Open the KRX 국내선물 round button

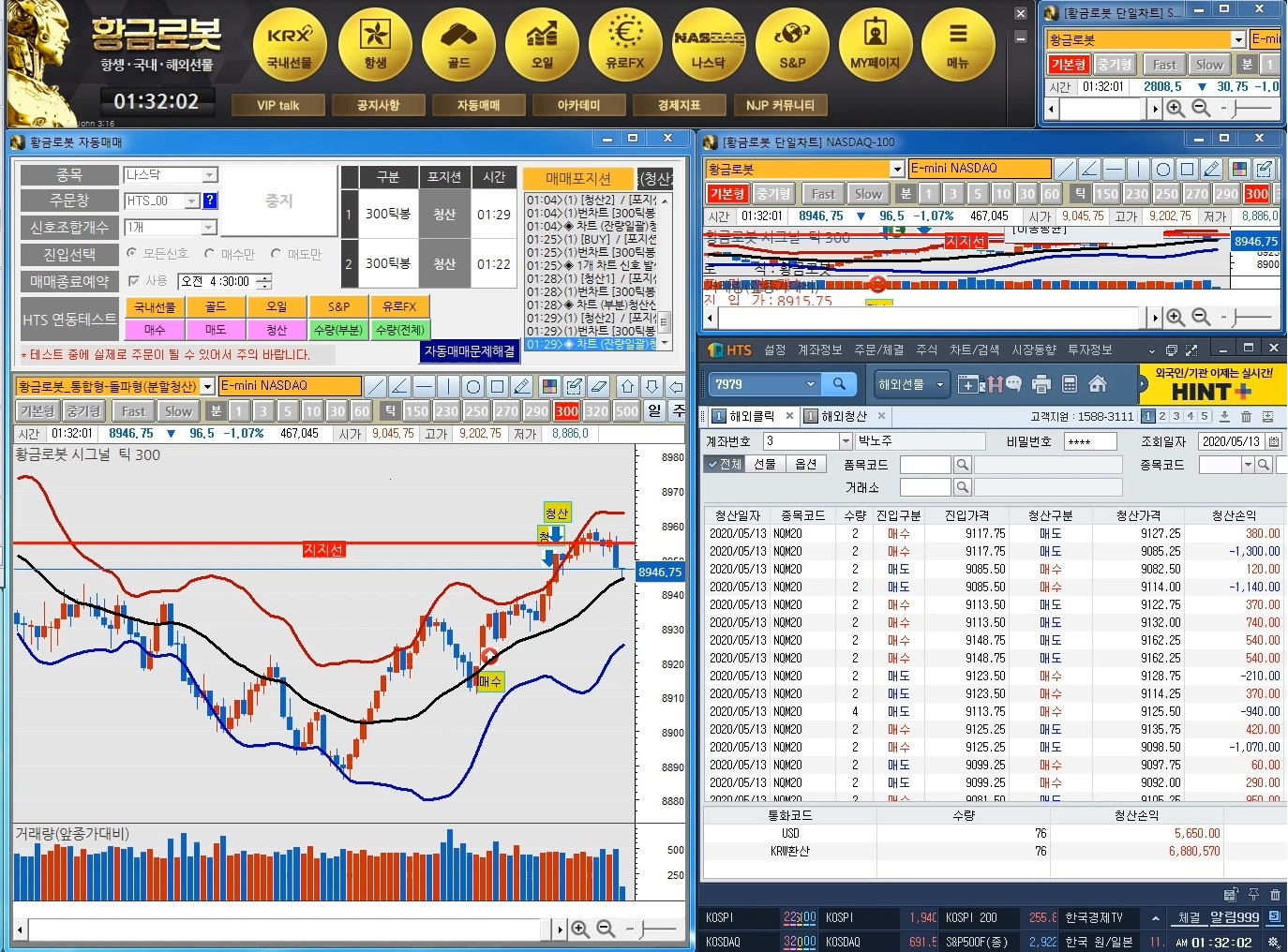[290, 45]
